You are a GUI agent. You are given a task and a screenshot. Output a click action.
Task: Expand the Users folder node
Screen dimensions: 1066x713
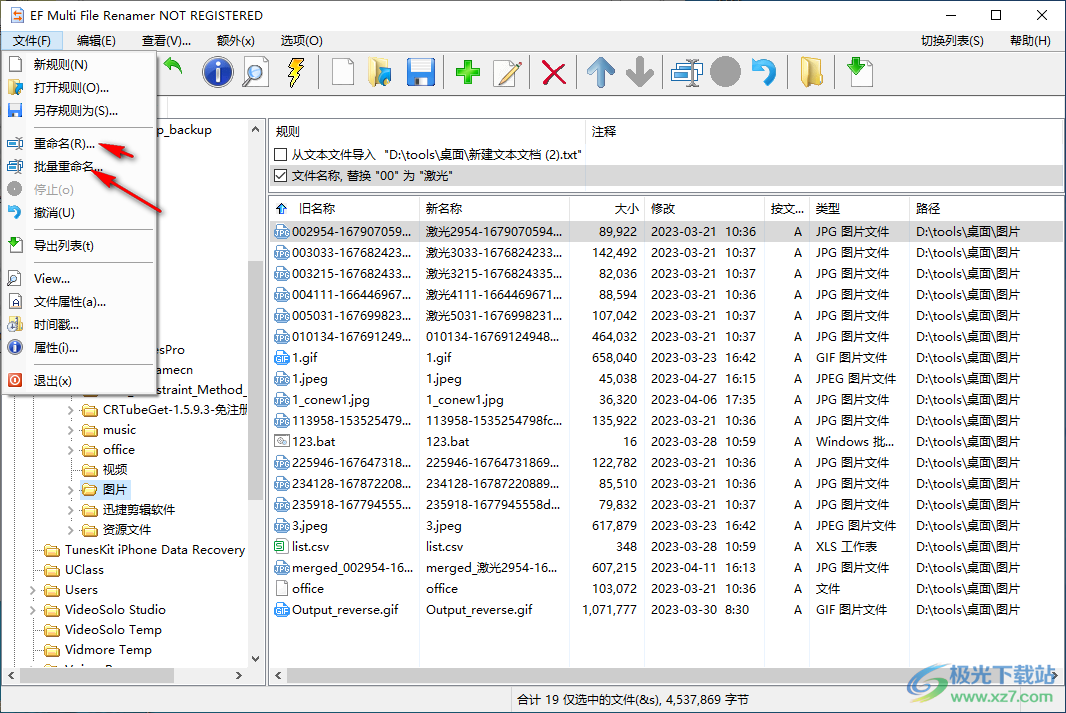[33, 590]
